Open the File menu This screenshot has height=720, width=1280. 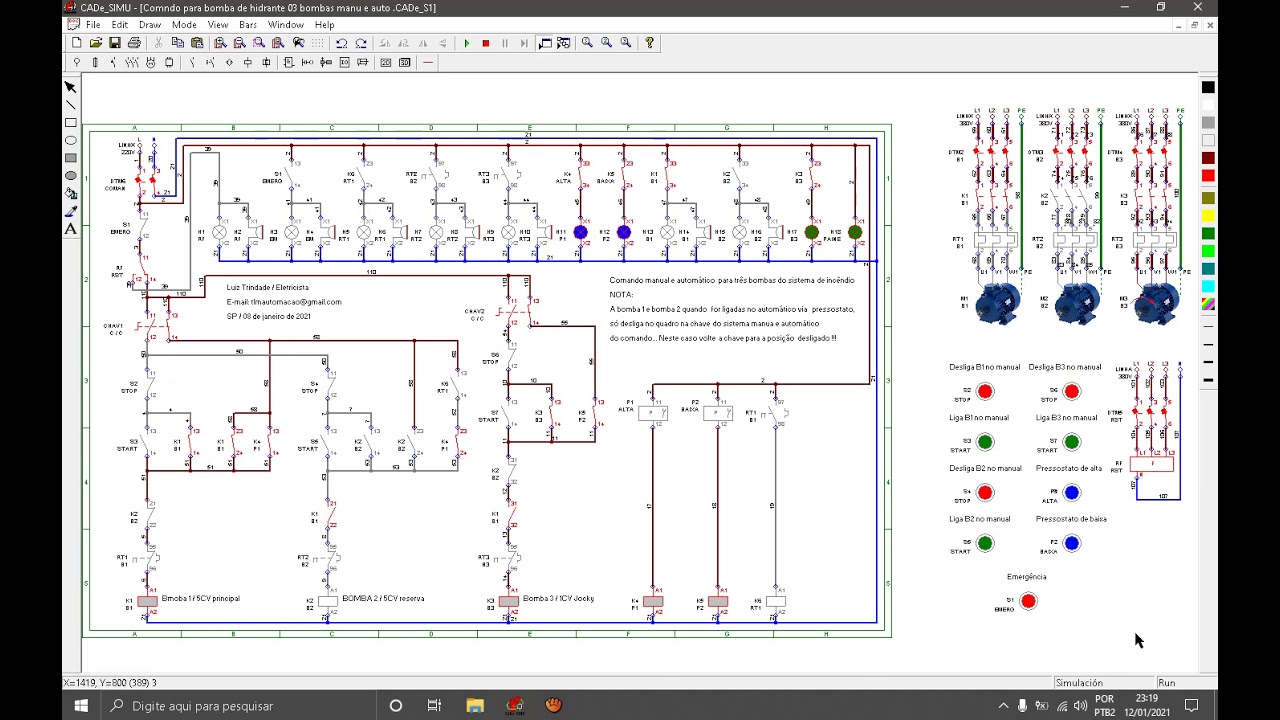93,25
